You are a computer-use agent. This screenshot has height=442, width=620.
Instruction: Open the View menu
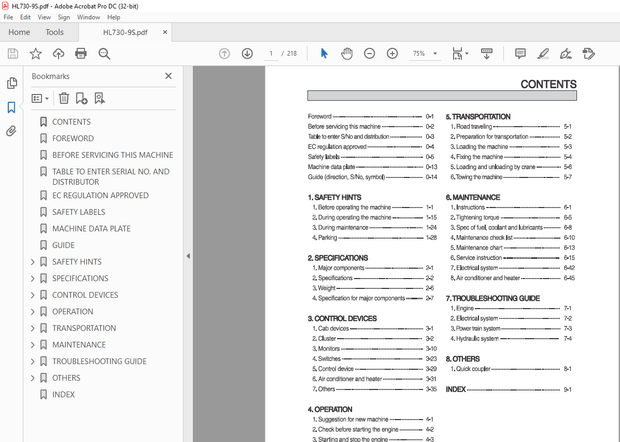(44, 17)
